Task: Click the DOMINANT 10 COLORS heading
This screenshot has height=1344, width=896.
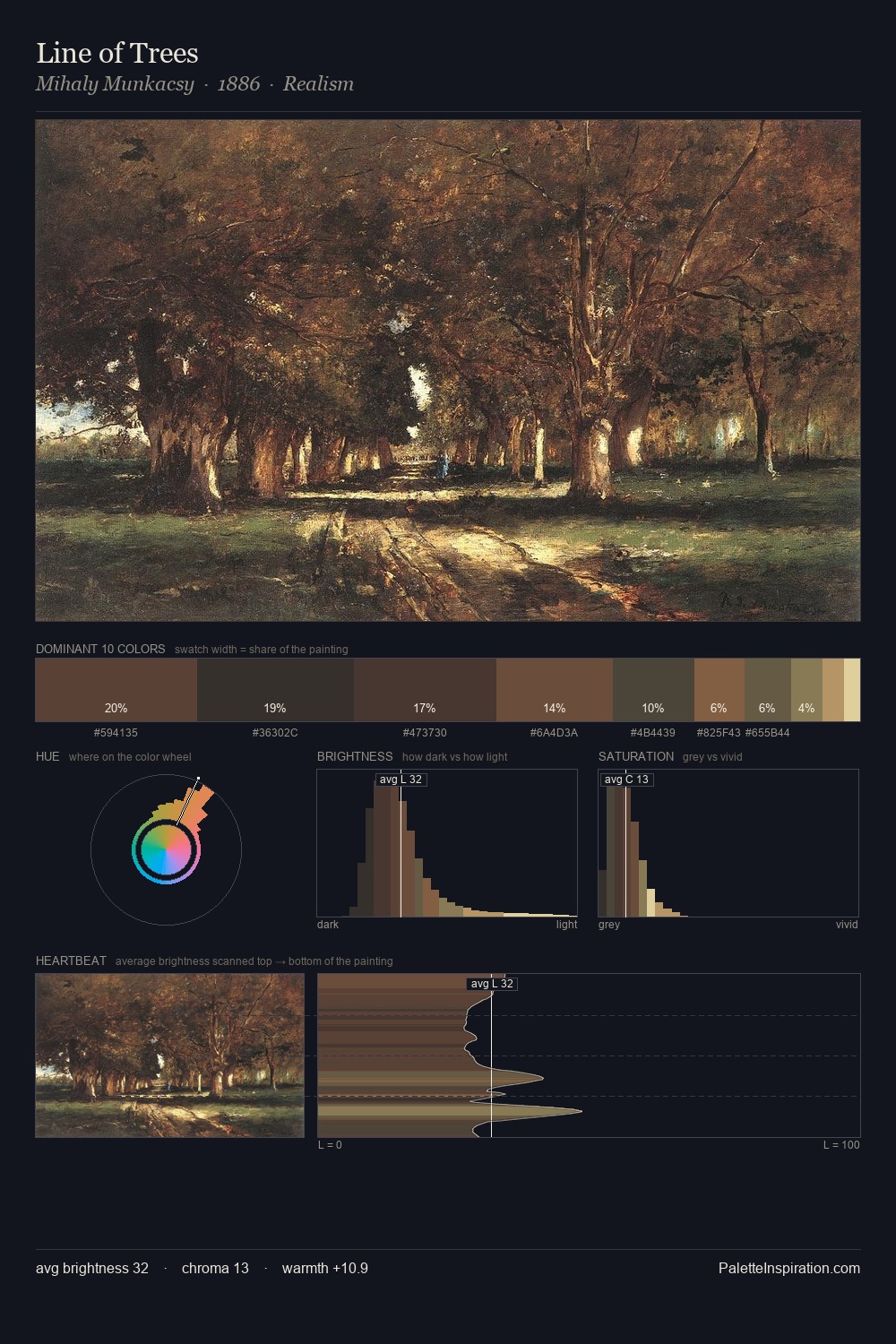Action: pos(100,649)
